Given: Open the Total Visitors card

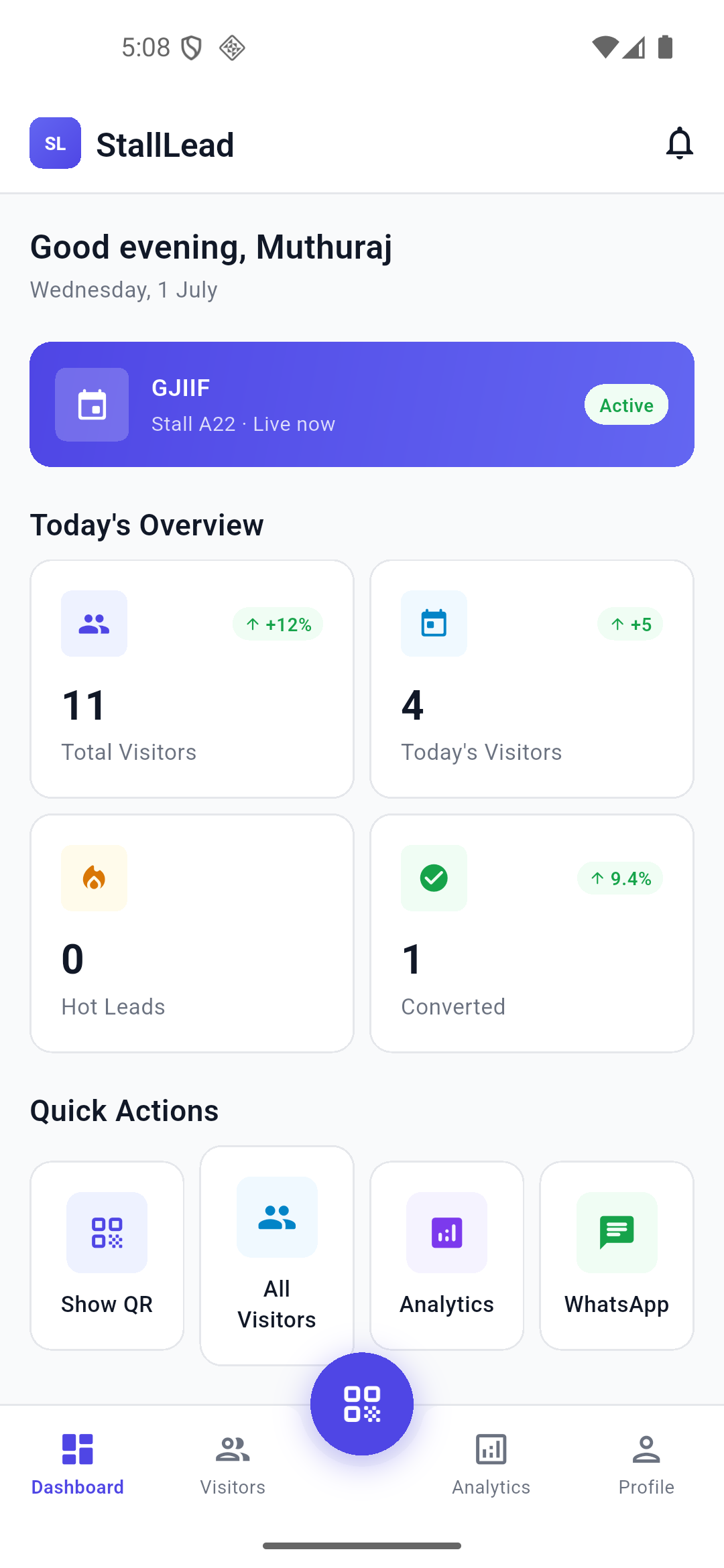Looking at the screenshot, I should tap(192, 679).
